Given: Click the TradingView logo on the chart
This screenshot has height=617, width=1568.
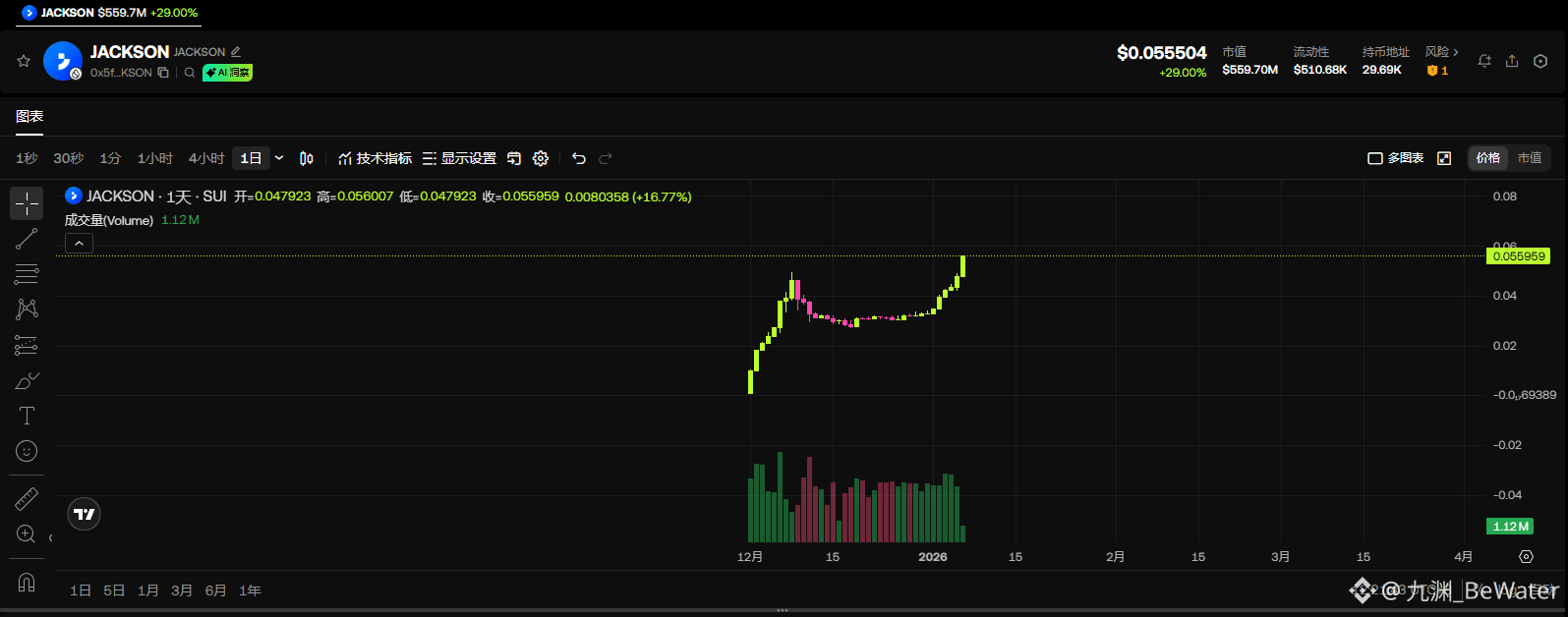Looking at the screenshot, I should coord(85,514).
